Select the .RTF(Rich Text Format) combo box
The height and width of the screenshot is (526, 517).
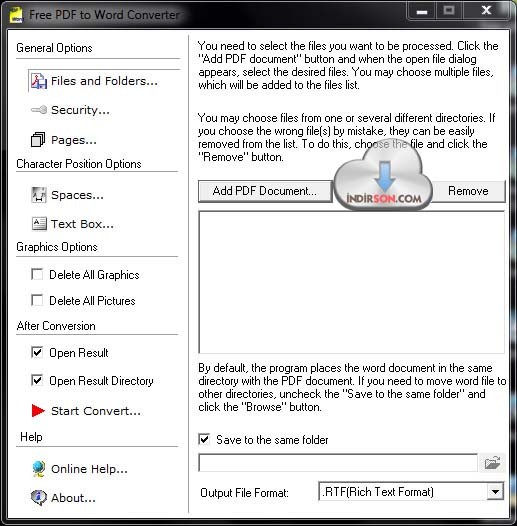411,492
